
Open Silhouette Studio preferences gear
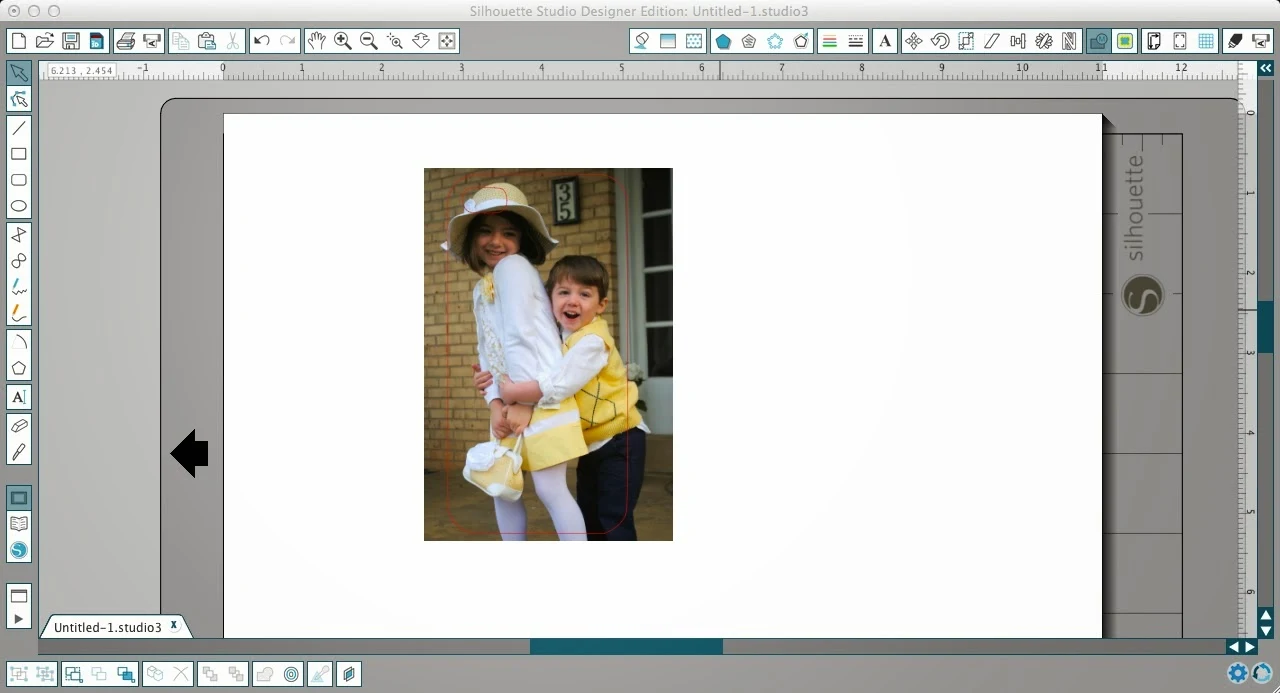click(x=1237, y=674)
